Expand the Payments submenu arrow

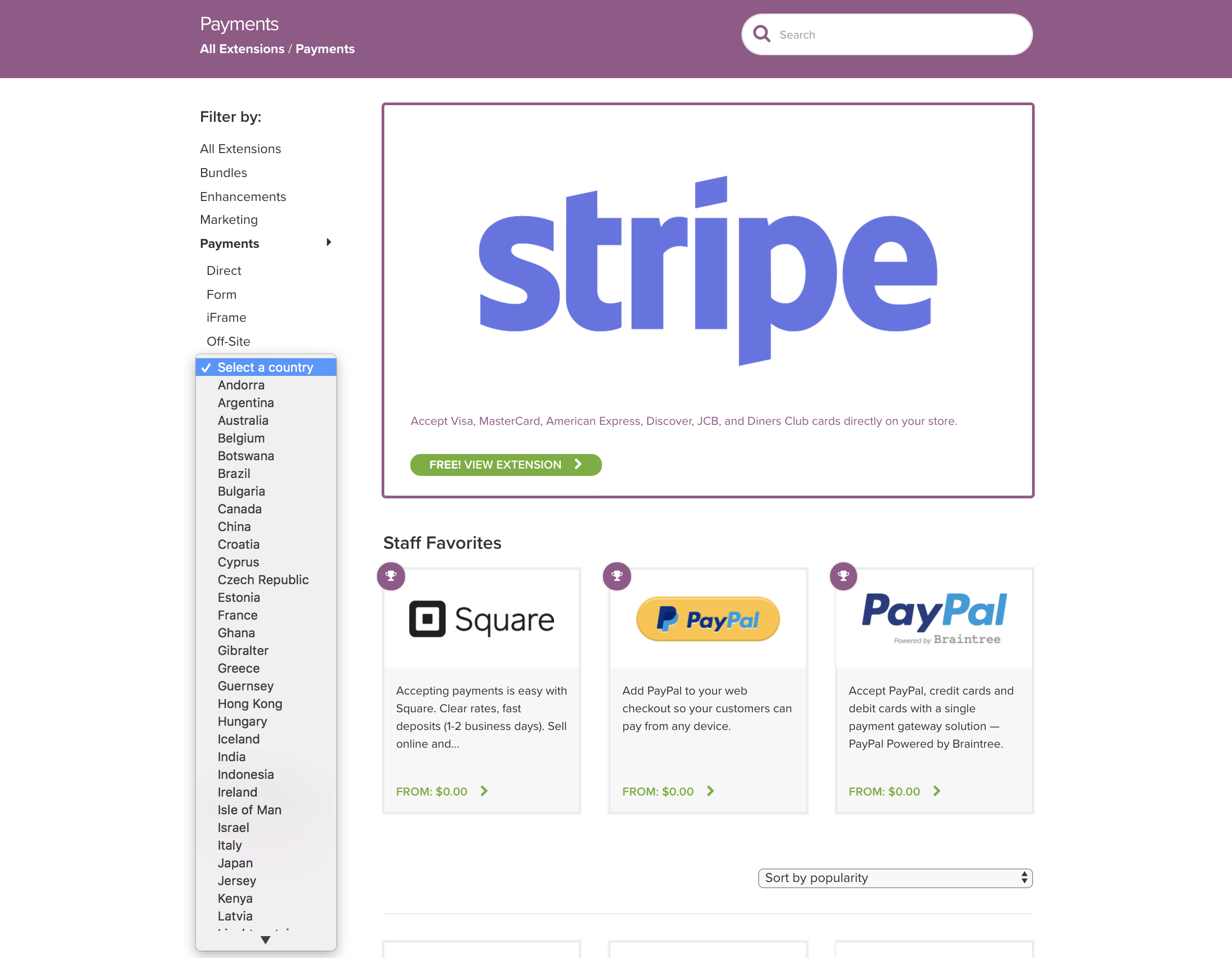click(x=328, y=242)
